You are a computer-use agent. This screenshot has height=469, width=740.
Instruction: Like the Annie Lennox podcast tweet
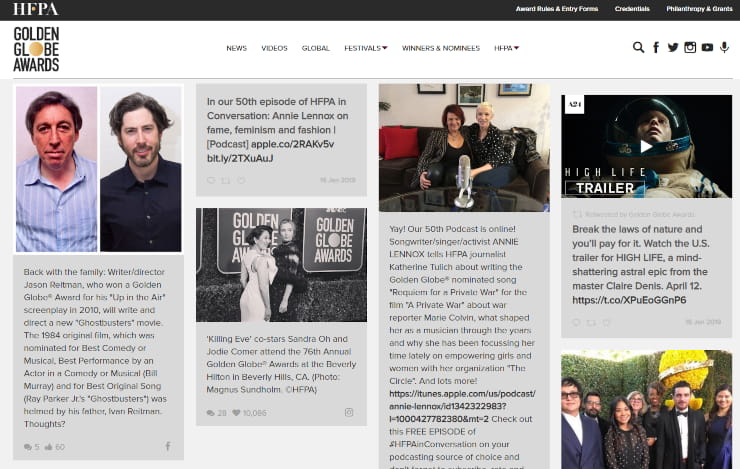pyautogui.click(x=241, y=180)
